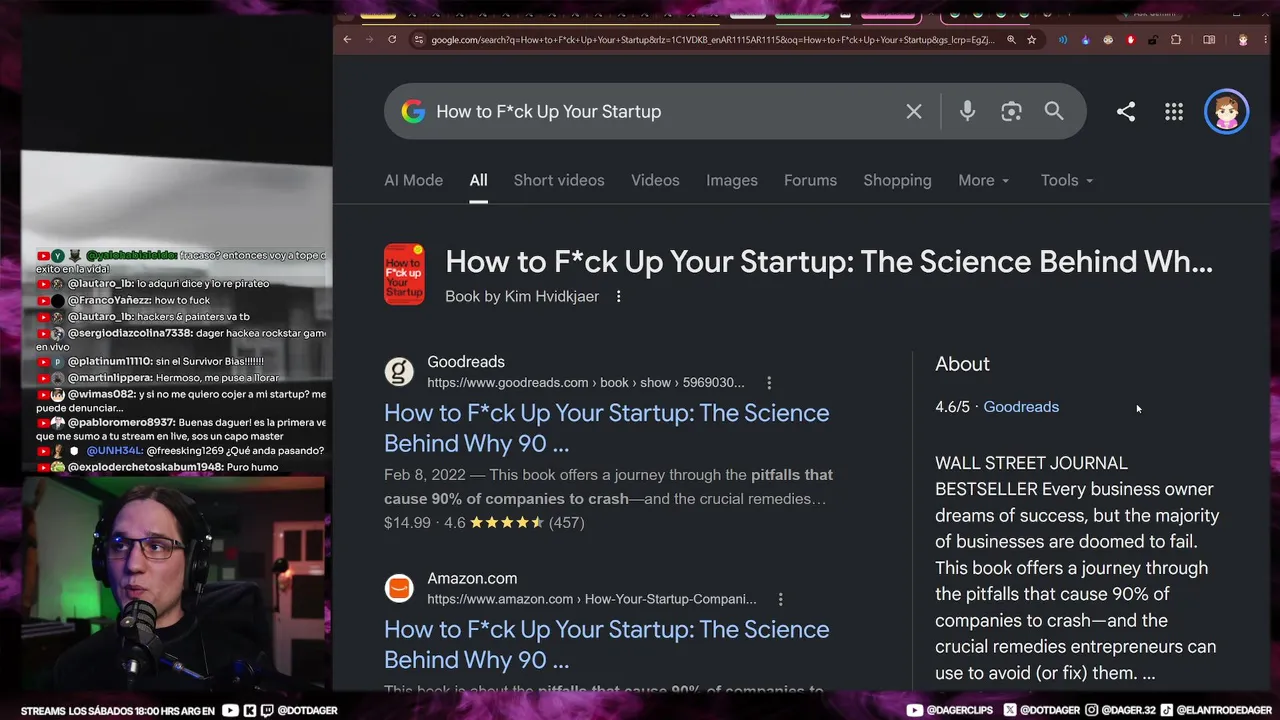Click the '@DAGERCLIPS' handle in bottom bar

tap(961, 710)
